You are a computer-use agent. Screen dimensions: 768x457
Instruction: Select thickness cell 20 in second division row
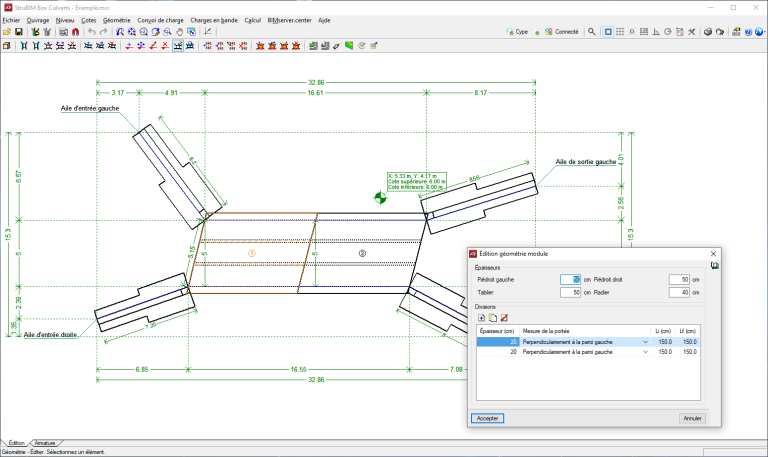pos(498,352)
